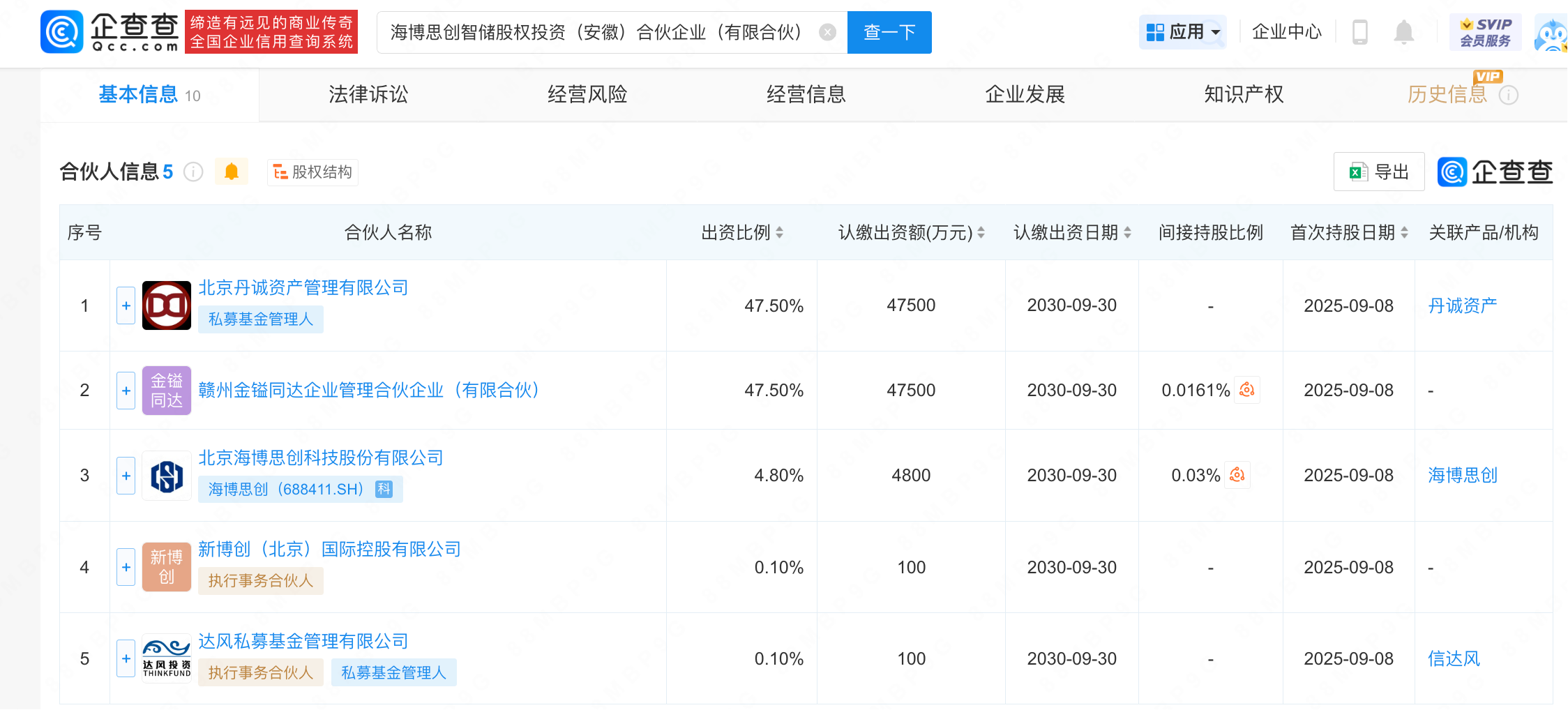Screen dimensions: 1568x710
Task: Click stock tag 海博思创（688411.SH）
Action: (301, 489)
